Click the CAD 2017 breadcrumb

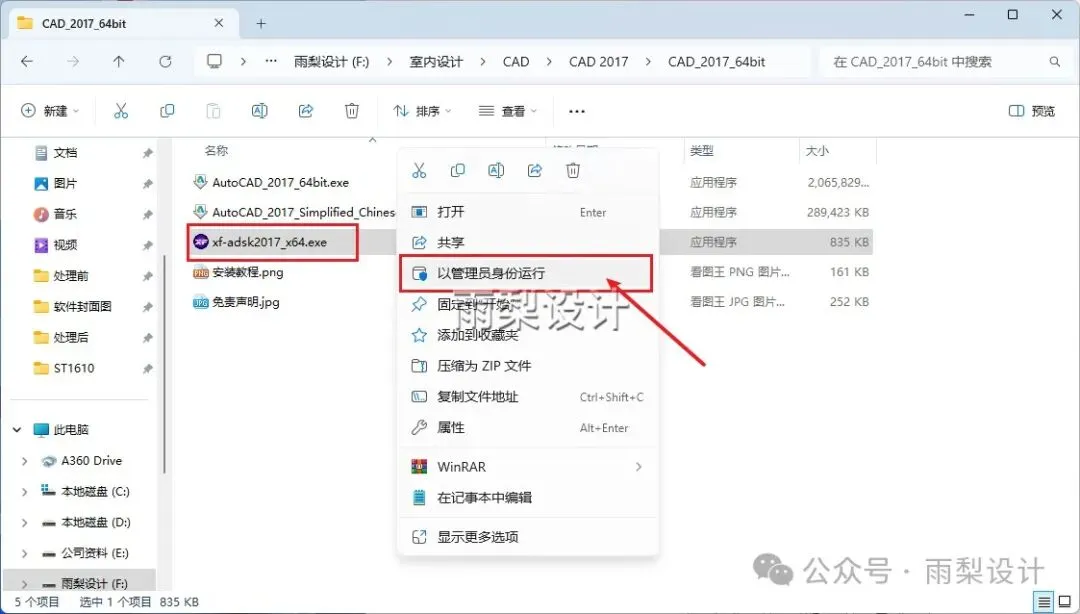tap(599, 61)
